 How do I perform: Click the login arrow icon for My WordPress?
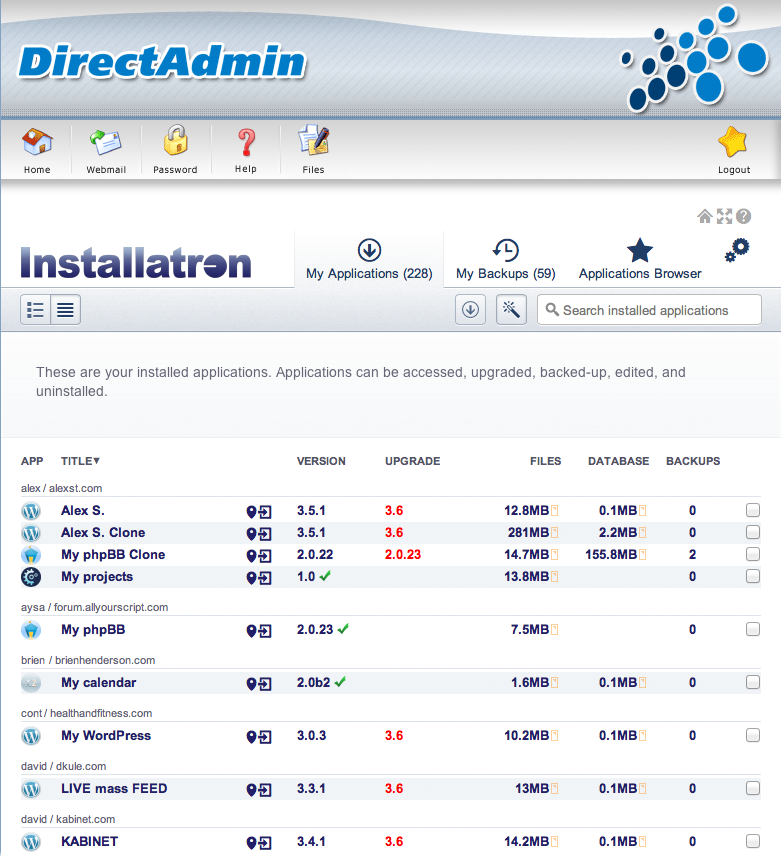(x=265, y=737)
